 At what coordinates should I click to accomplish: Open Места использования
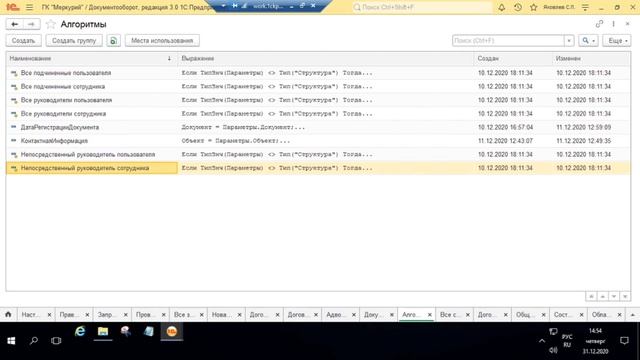162,40
